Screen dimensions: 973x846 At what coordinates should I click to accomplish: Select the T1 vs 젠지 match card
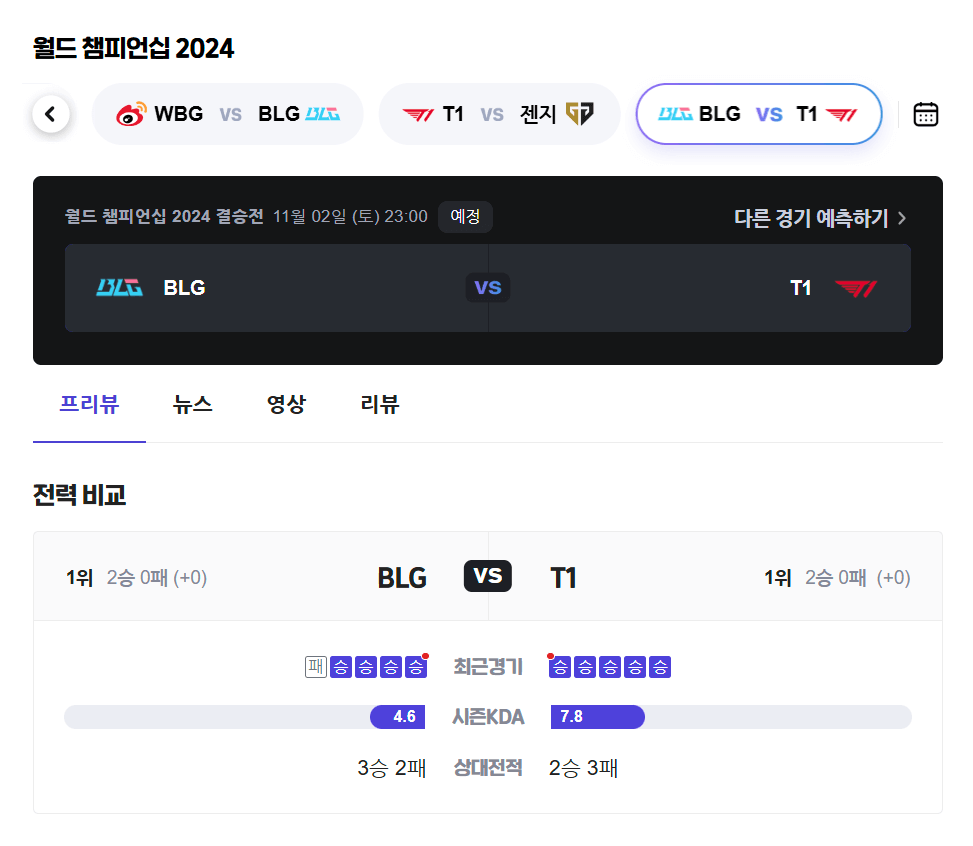click(499, 113)
